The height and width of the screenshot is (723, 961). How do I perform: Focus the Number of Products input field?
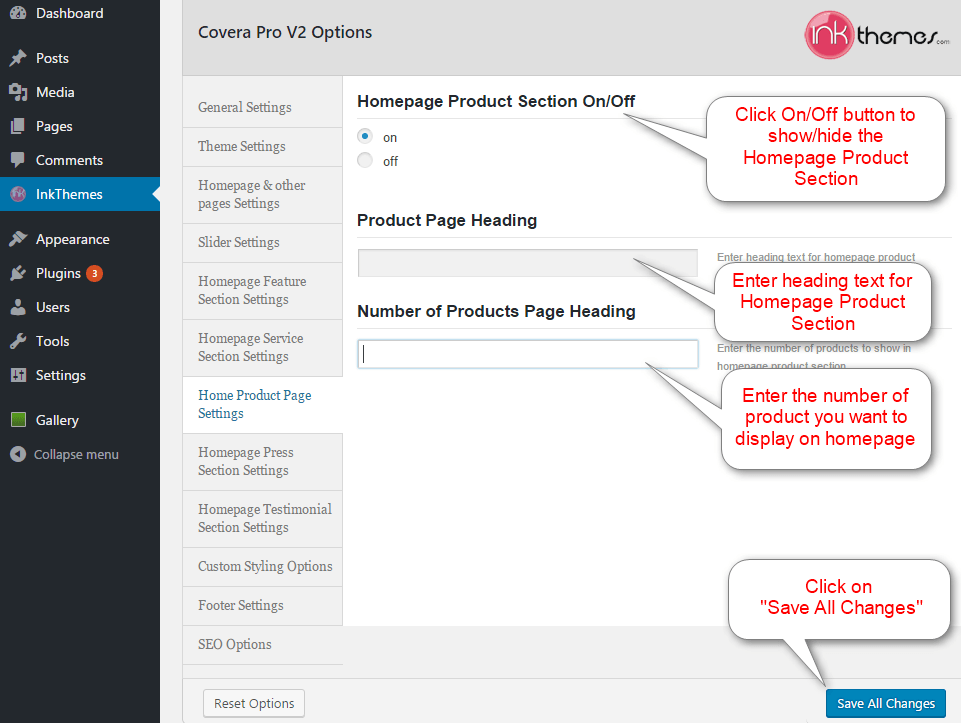point(528,354)
